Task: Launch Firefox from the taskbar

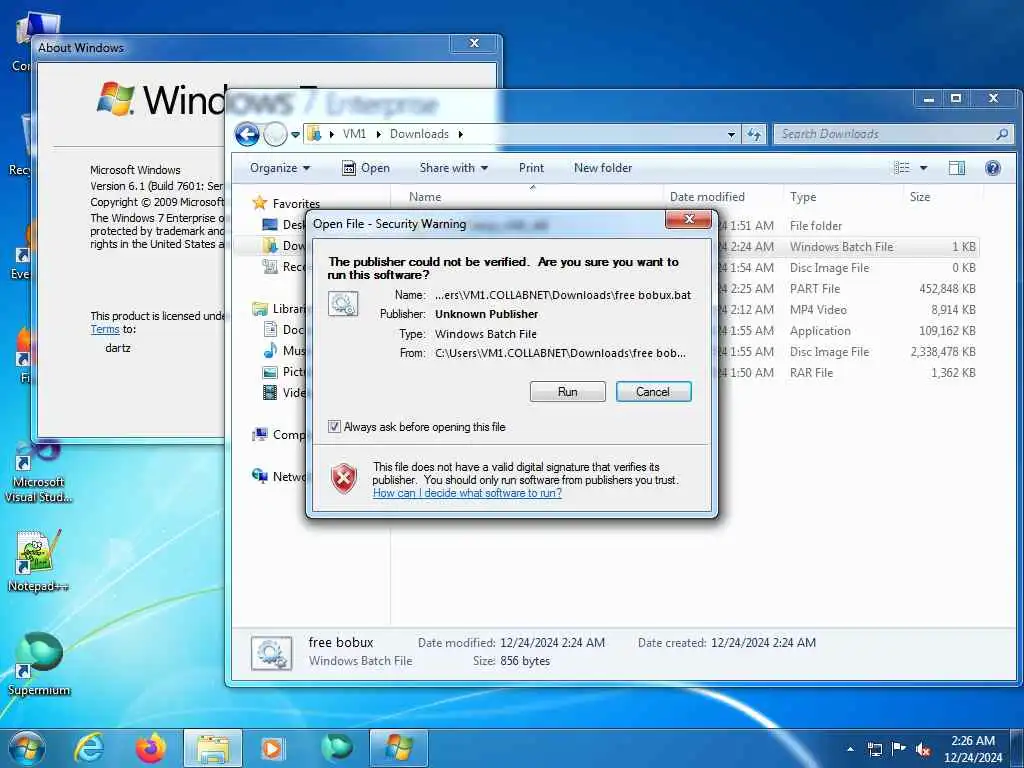Action: (x=151, y=748)
